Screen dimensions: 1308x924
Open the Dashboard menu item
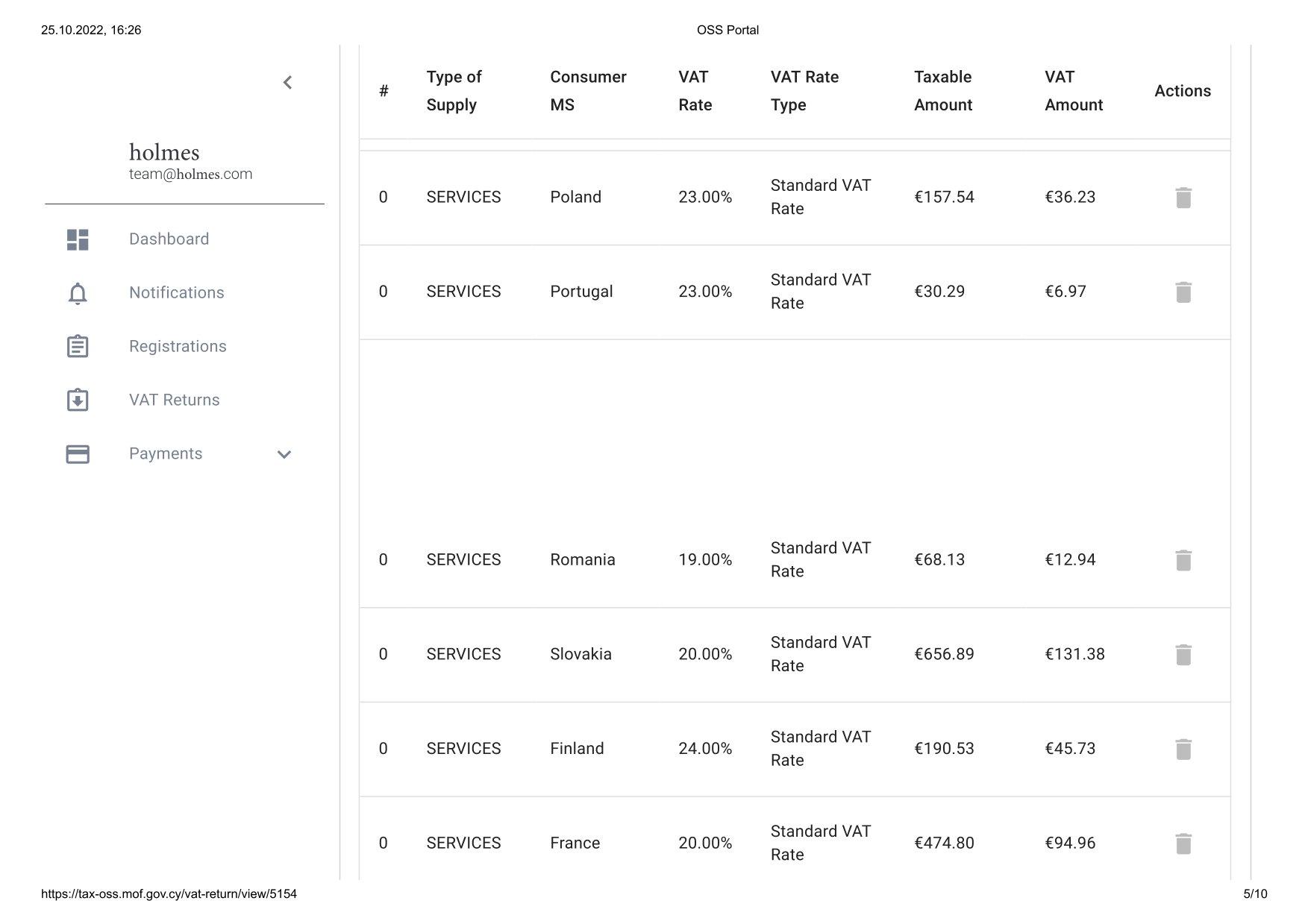pyautogui.click(x=169, y=239)
